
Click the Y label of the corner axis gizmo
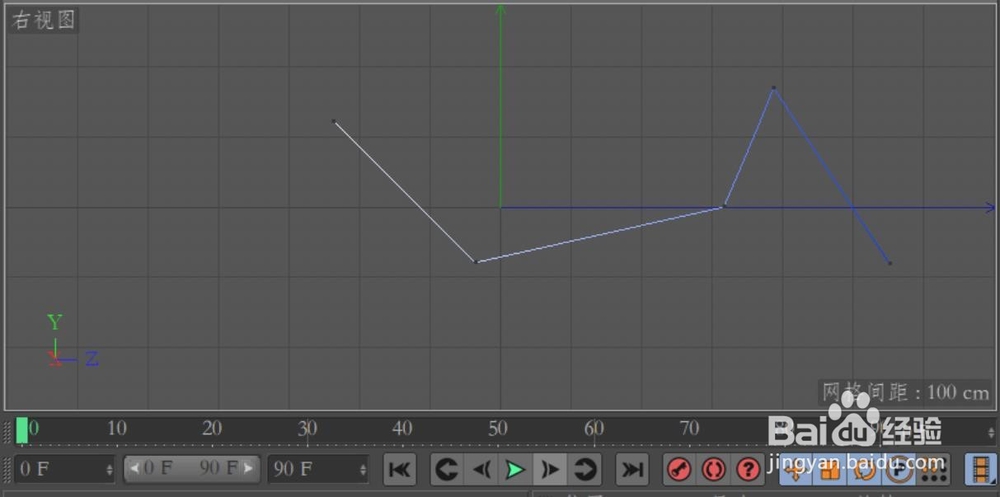tap(55, 323)
